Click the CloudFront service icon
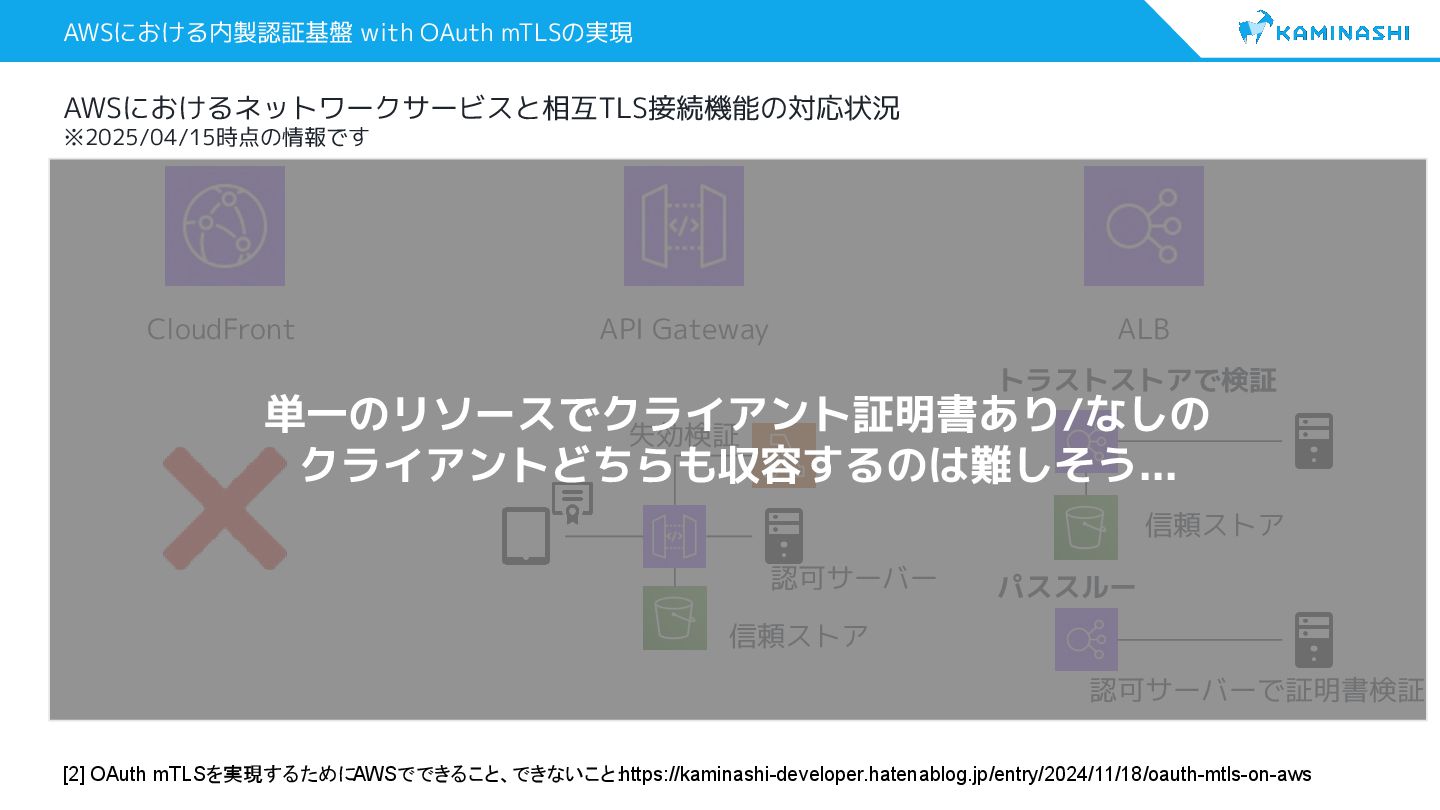Image resolution: width=1440 pixels, height=810 pixels. coord(225,226)
